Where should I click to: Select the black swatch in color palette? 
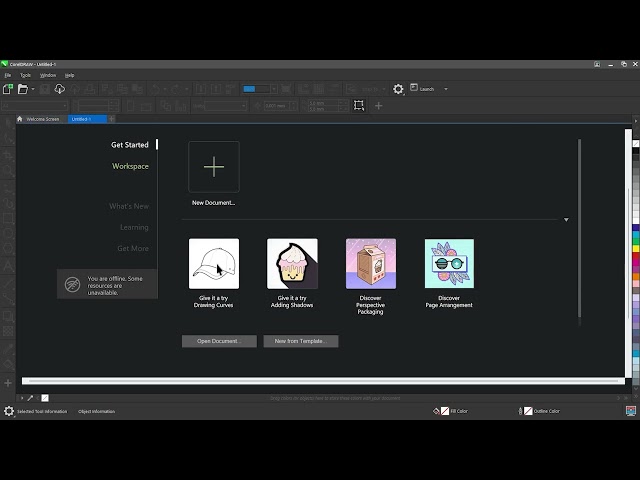click(x=636, y=151)
